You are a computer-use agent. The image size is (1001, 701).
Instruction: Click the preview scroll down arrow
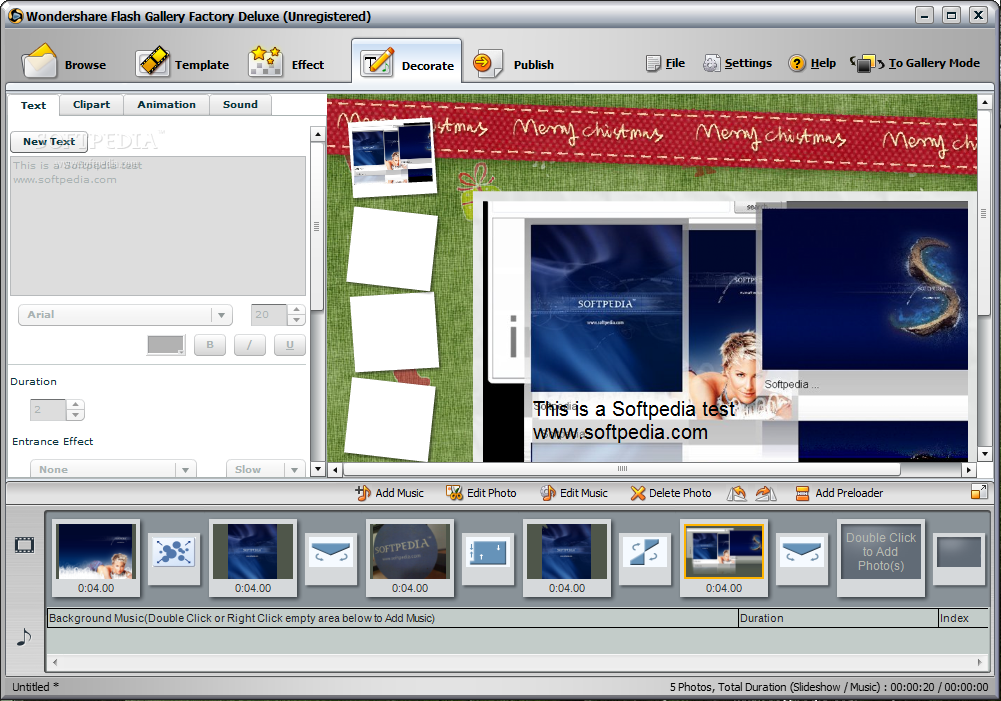[x=984, y=454]
